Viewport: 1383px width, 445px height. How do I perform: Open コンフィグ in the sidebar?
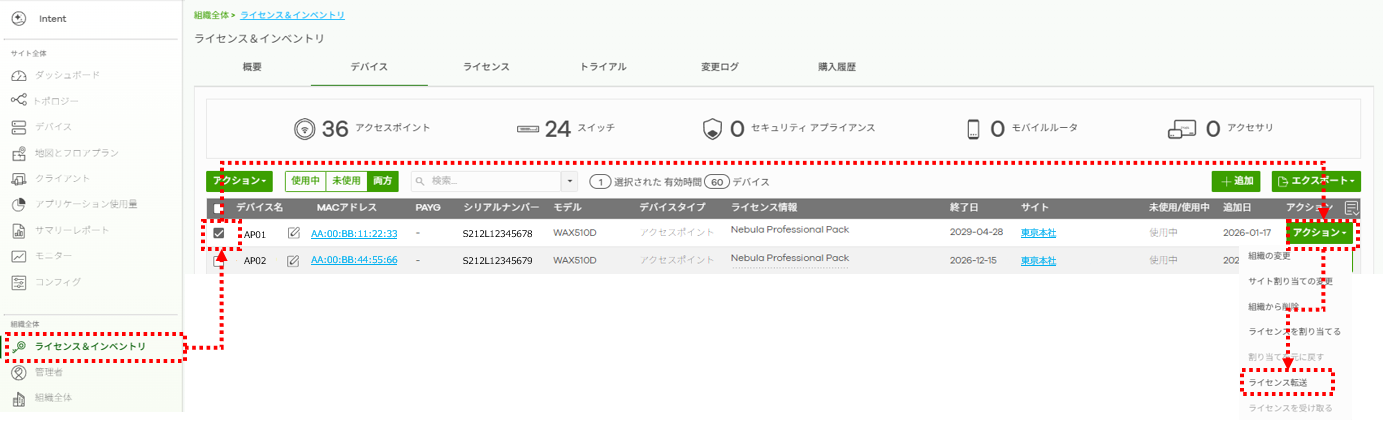pyautogui.click(x=58, y=282)
